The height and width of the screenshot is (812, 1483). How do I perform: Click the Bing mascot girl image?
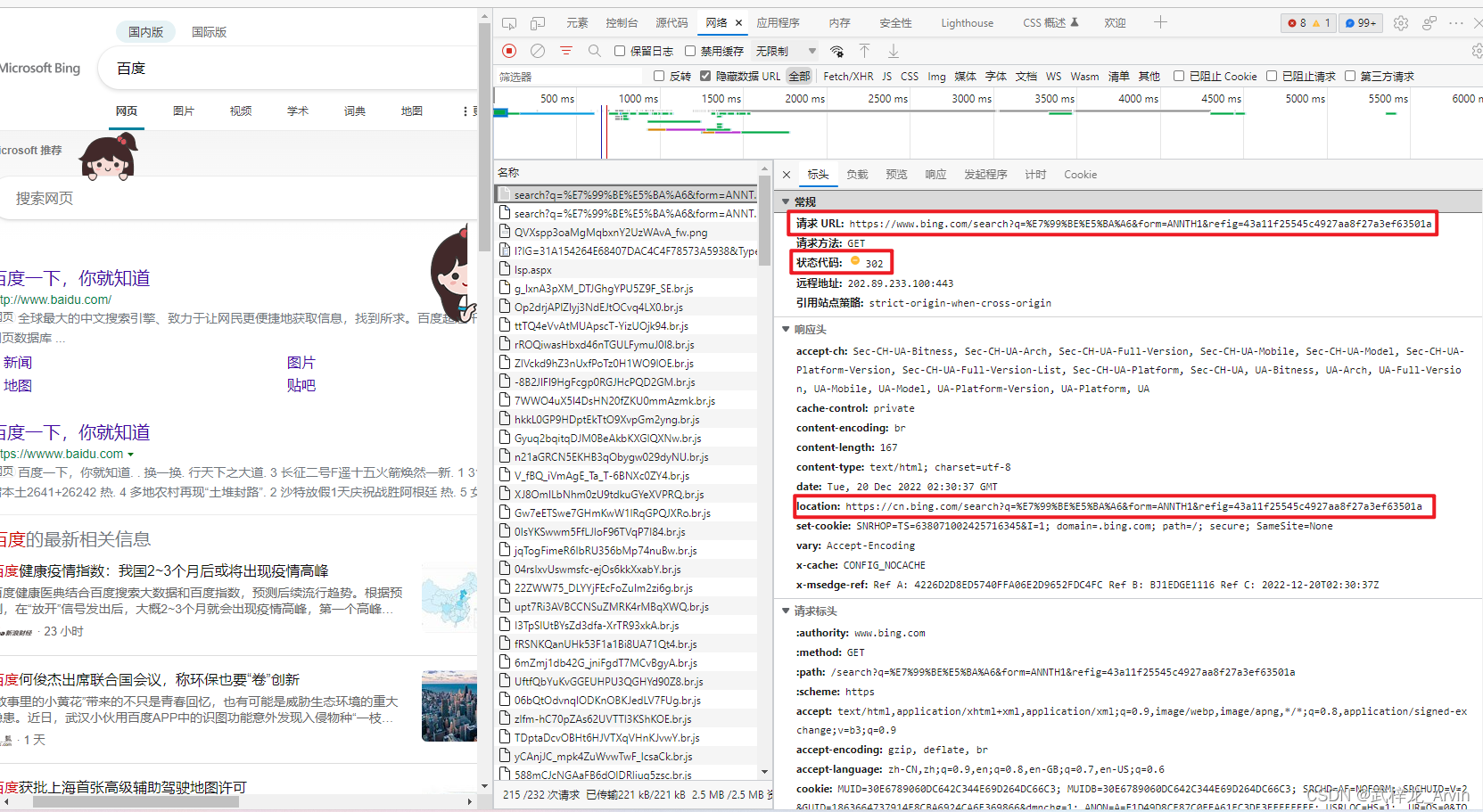point(108,155)
